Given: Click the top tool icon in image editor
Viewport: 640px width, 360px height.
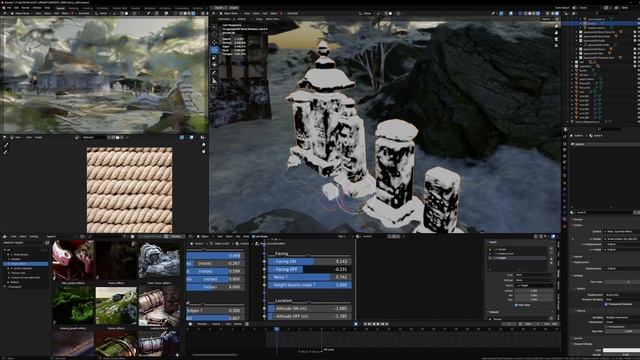Looking at the screenshot, I should tap(6, 145).
